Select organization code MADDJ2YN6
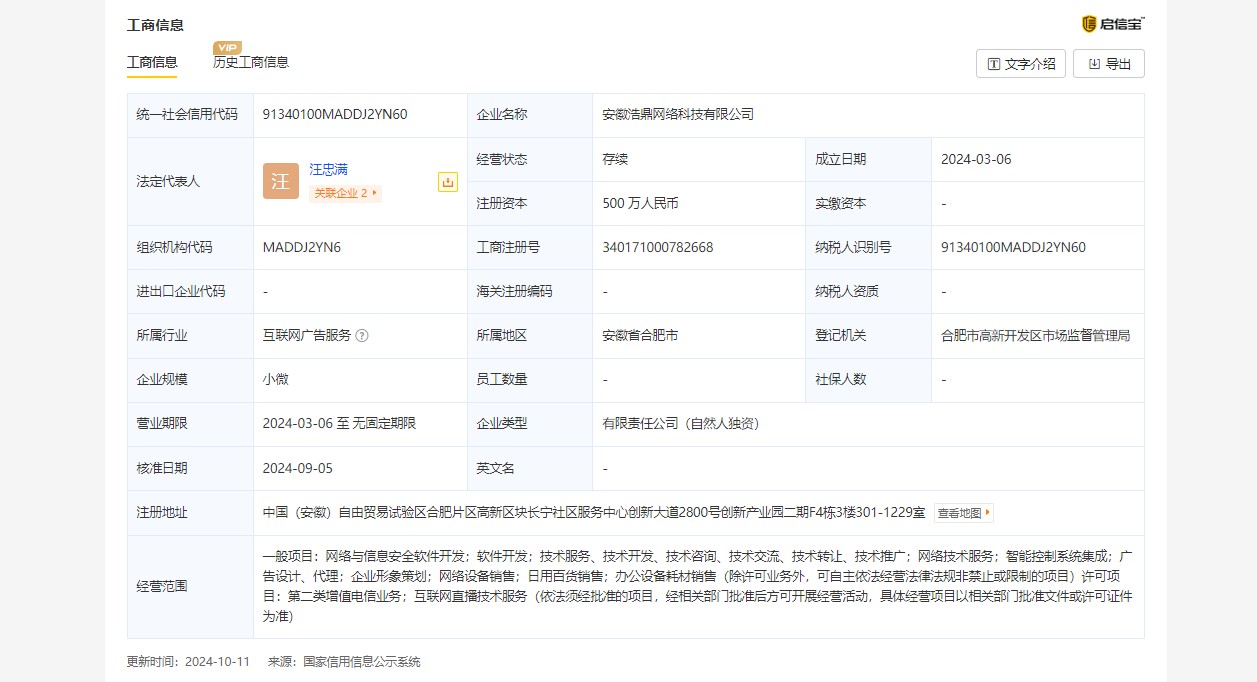 302,247
